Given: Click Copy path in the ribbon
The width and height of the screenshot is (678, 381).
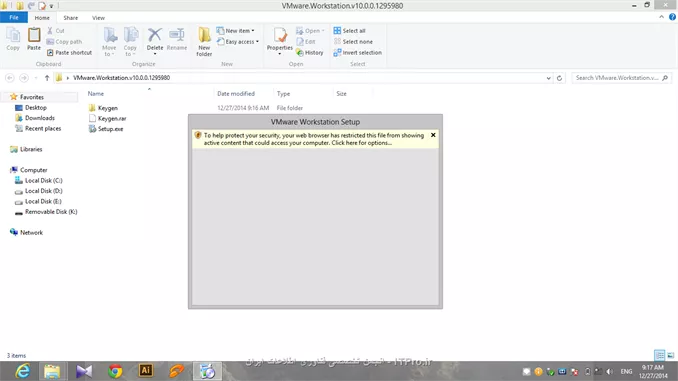Looking at the screenshot, I should pos(64,42).
